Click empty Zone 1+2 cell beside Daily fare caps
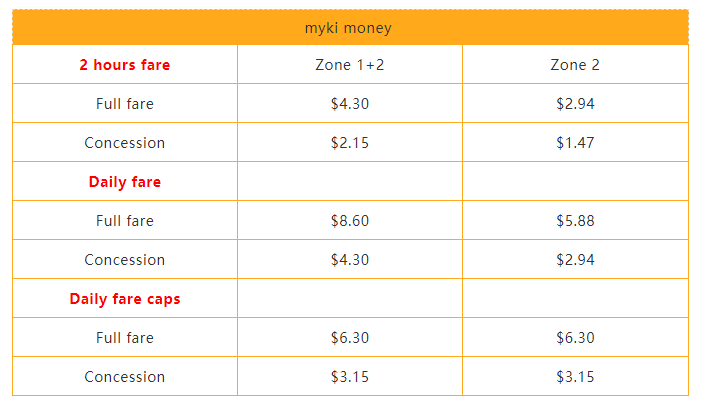Viewport: 701px width, 411px height. [350, 299]
